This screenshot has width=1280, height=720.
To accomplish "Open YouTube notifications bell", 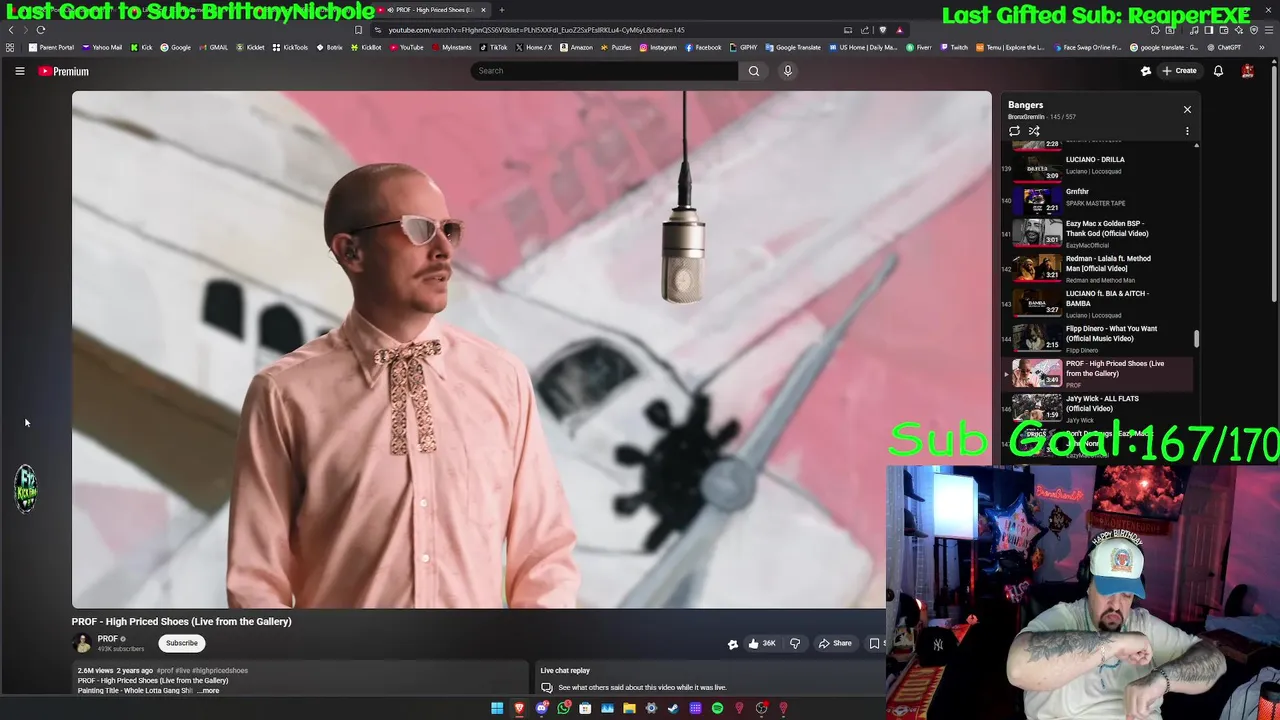I will pos(1218,71).
